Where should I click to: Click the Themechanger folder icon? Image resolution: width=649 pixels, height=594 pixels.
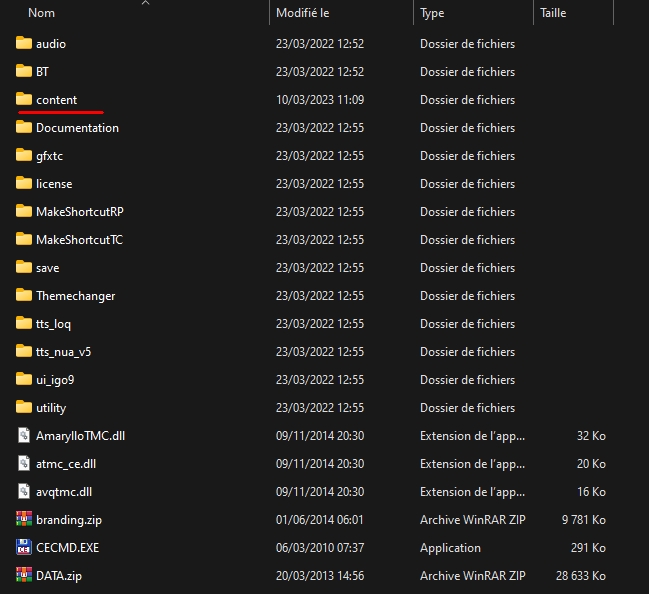[25, 296]
